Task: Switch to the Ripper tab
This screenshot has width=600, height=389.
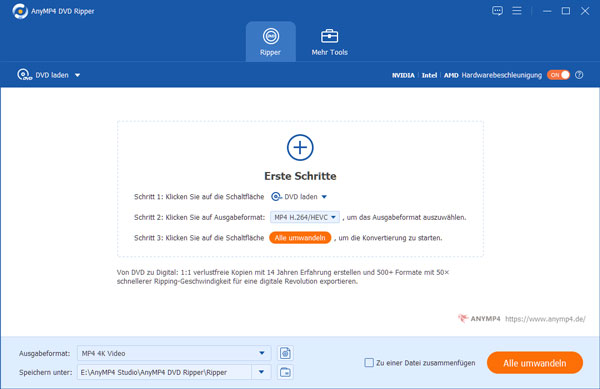Action: 271,41
